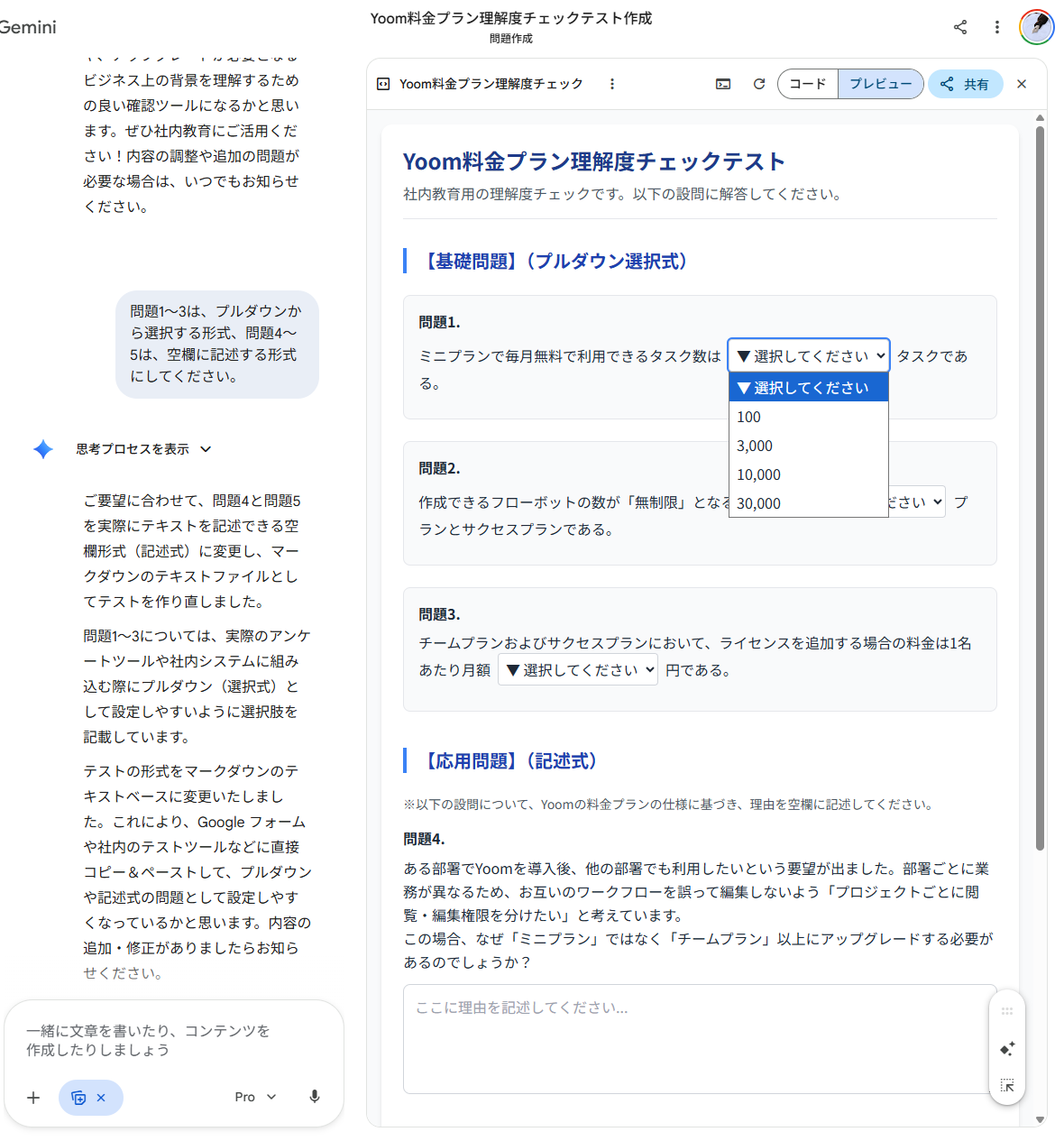Click the preview vertical scrollbar
This screenshot has height=1141, width=1064.
[x=1040, y=487]
